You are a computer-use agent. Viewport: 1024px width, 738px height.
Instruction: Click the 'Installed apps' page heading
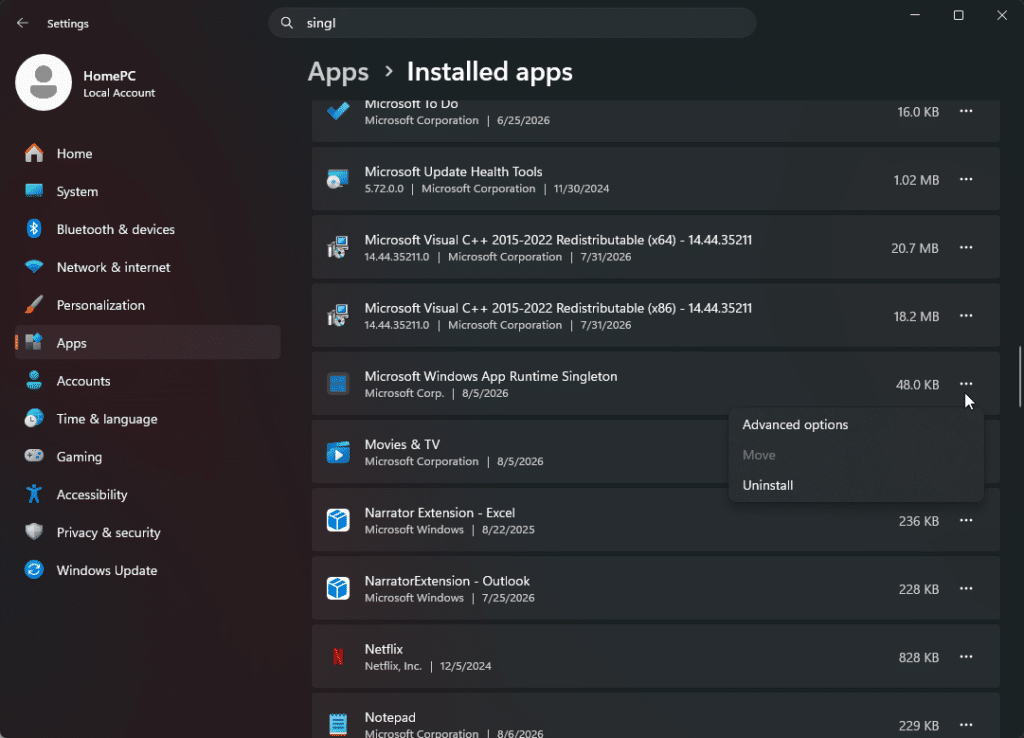coord(490,72)
